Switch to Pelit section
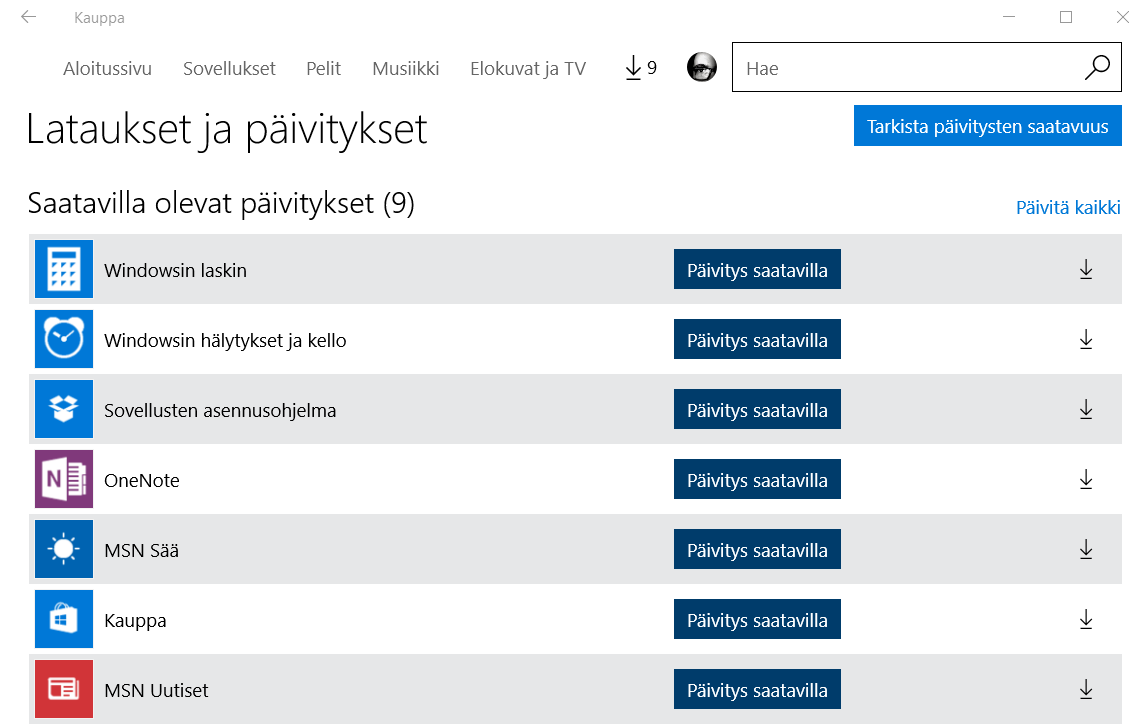 (x=324, y=69)
